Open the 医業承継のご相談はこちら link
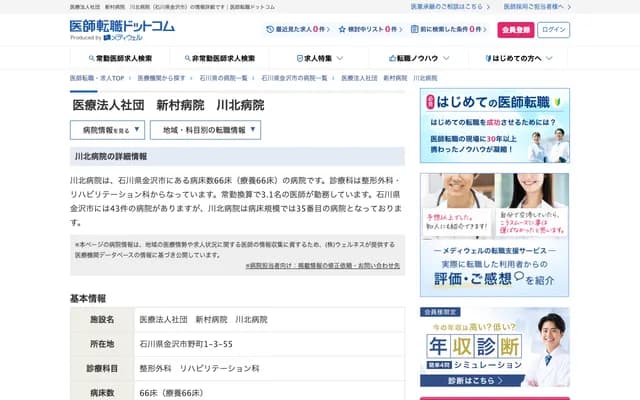 450,7
